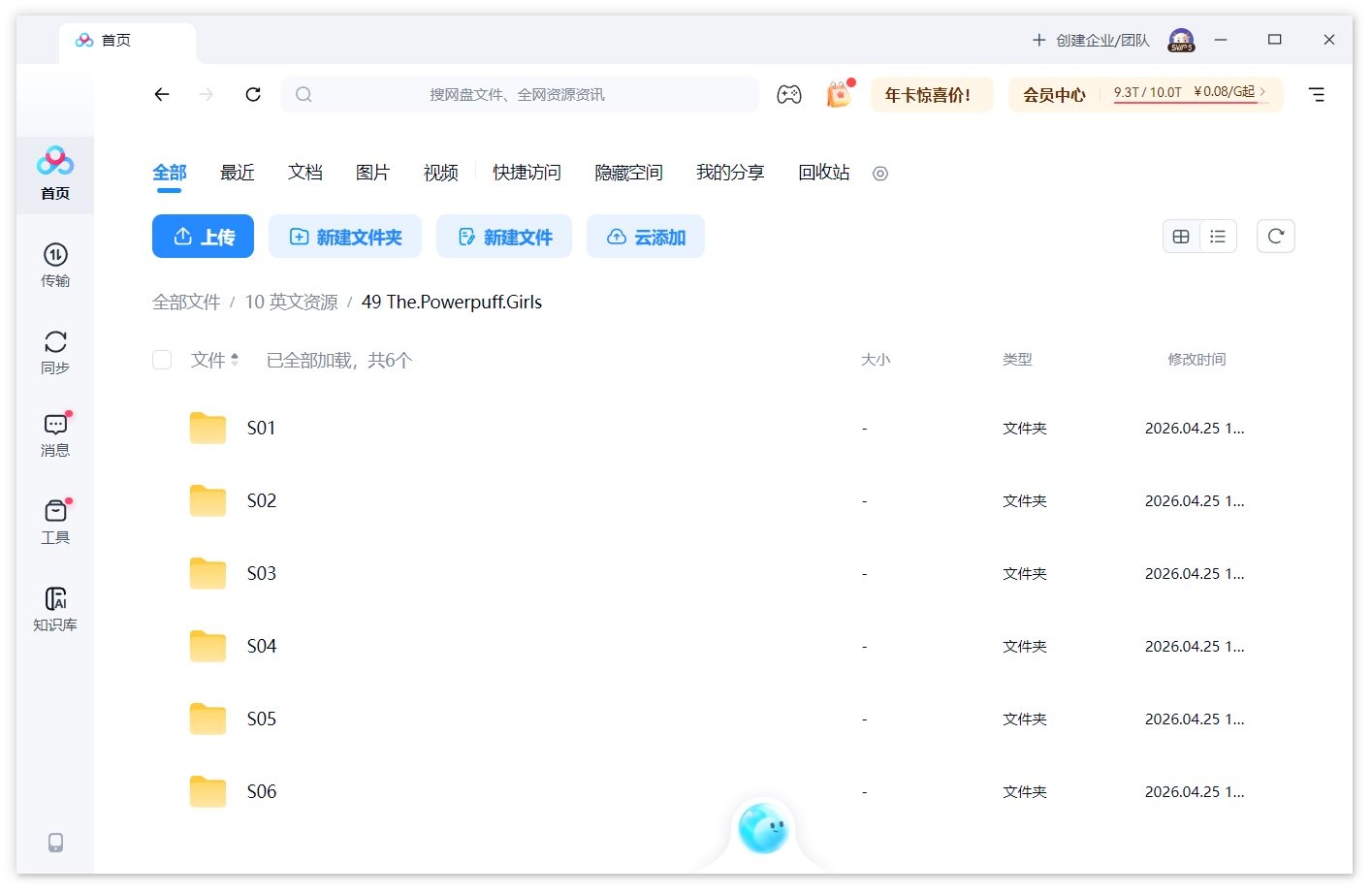Screen dimensions: 1372x895
Task: Switch to grid view layout
Action: click(x=1180, y=236)
